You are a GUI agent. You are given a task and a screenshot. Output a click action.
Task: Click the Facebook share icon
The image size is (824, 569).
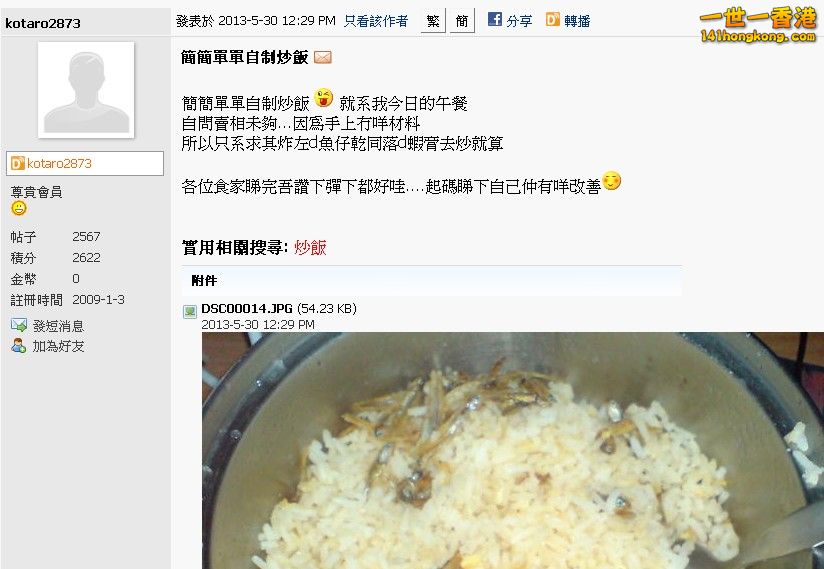coord(495,19)
